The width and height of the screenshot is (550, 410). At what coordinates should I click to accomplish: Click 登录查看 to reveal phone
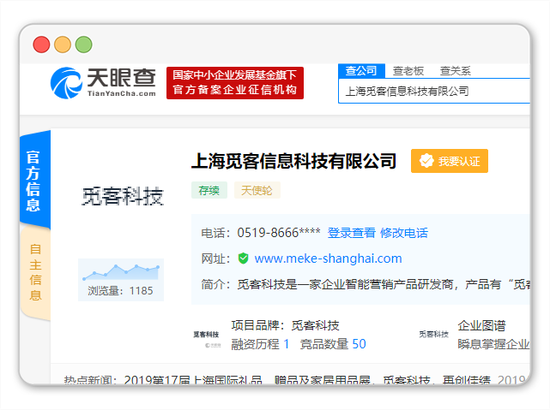(351, 233)
